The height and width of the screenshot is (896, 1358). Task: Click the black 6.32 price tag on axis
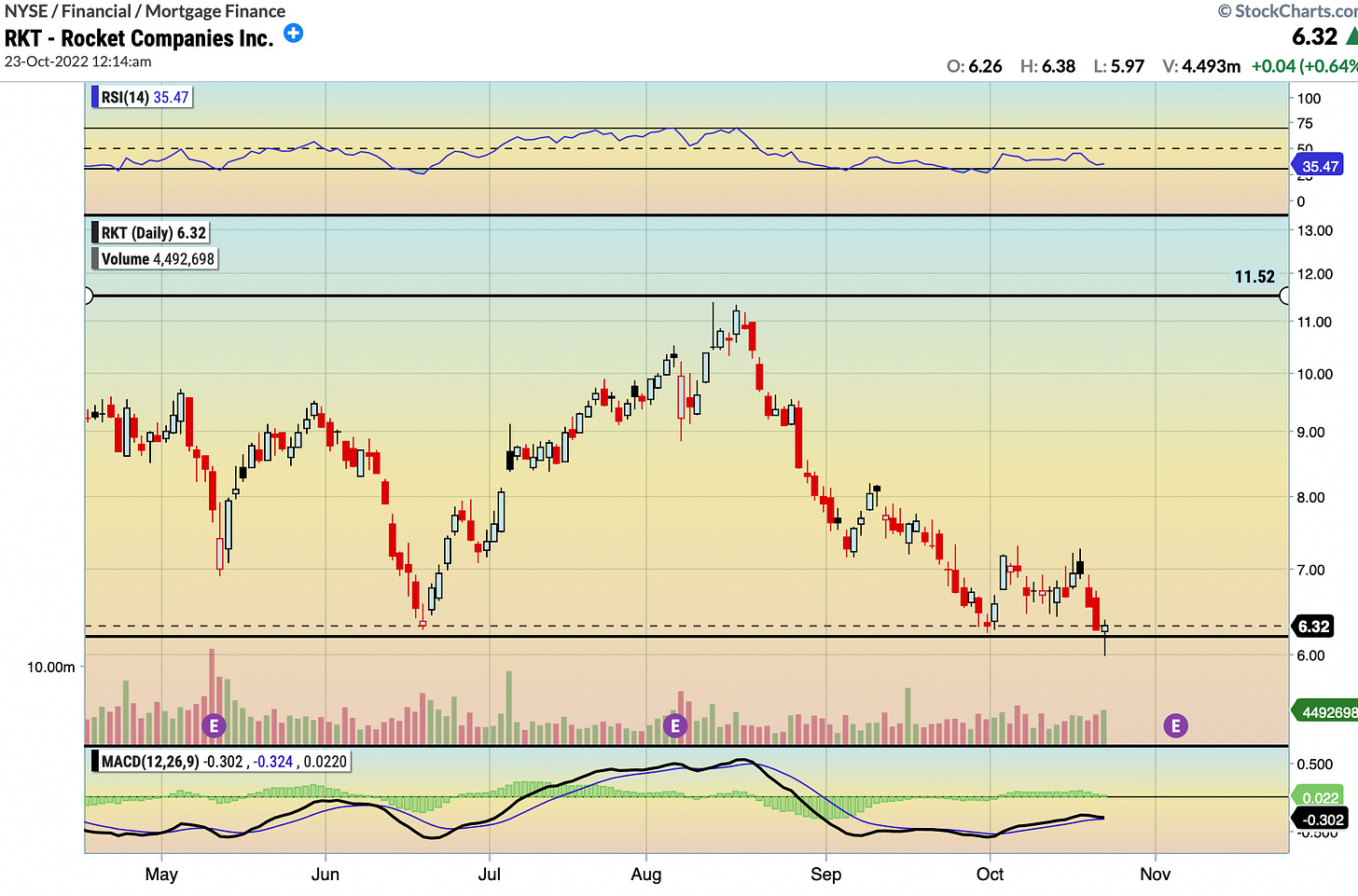[x=1313, y=627]
